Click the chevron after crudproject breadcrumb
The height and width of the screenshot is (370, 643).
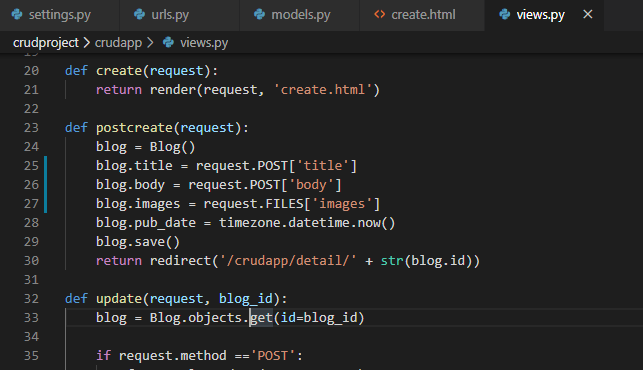click(x=87, y=43)
